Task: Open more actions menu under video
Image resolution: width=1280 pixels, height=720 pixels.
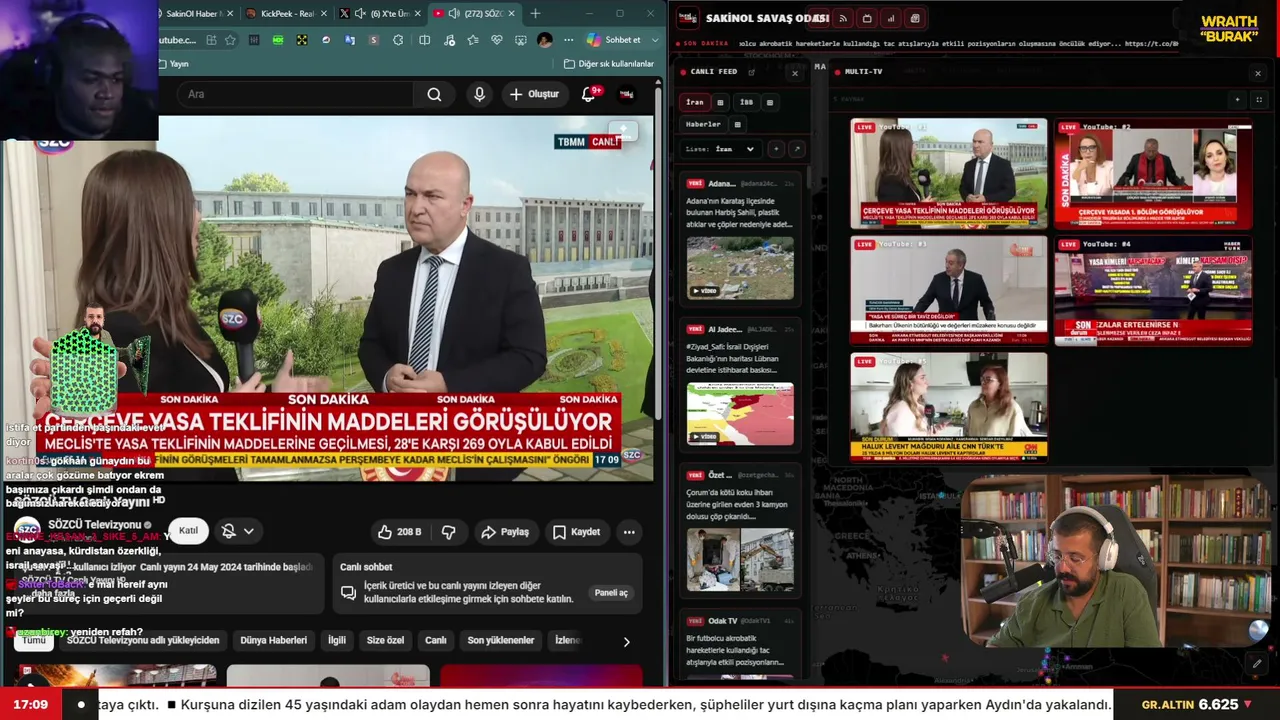Action: tap(629, 532)
